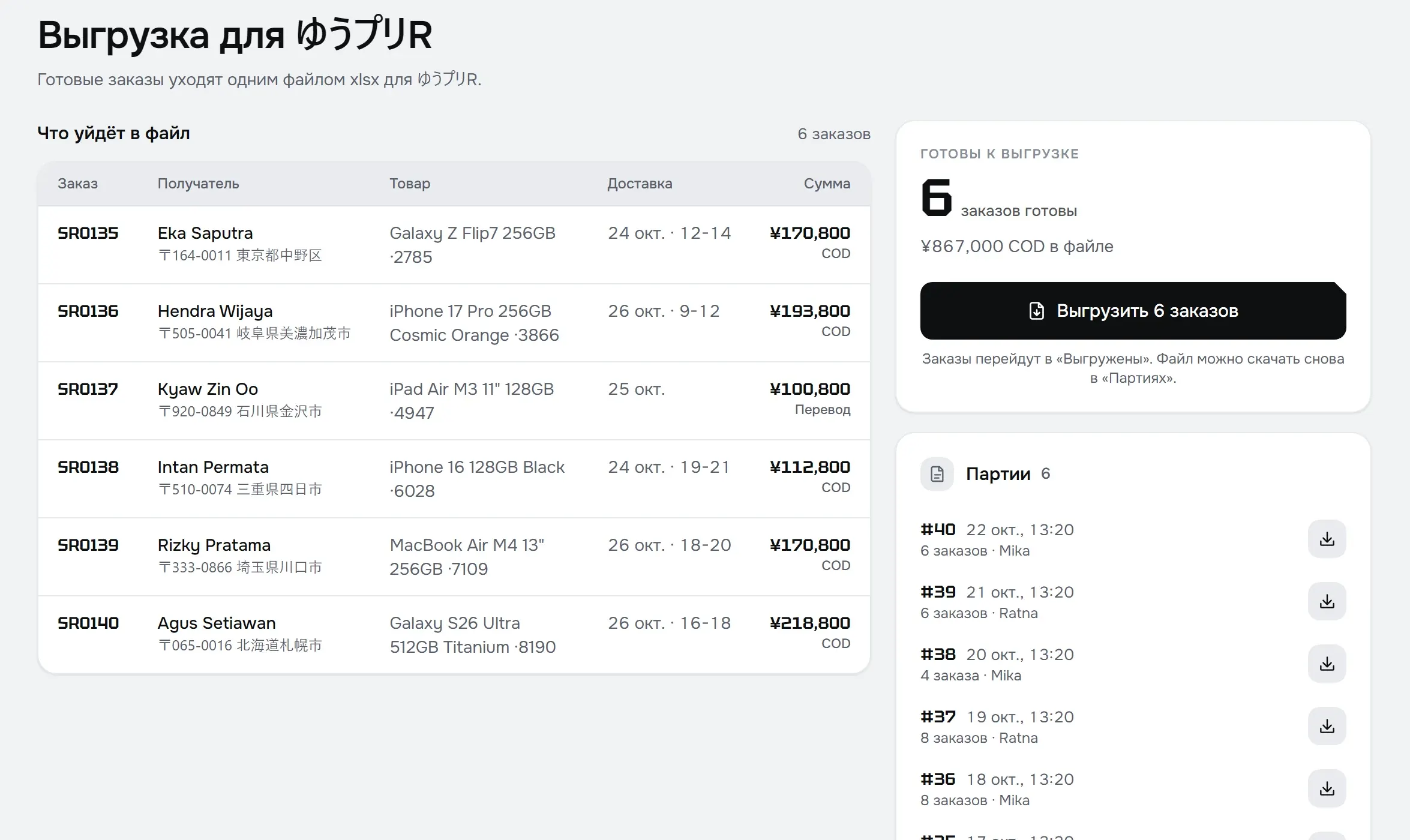Image resolution: width=1410 pixels, height=840 pixels.
Task: Open order SR0136
Action: pos(88,311)
